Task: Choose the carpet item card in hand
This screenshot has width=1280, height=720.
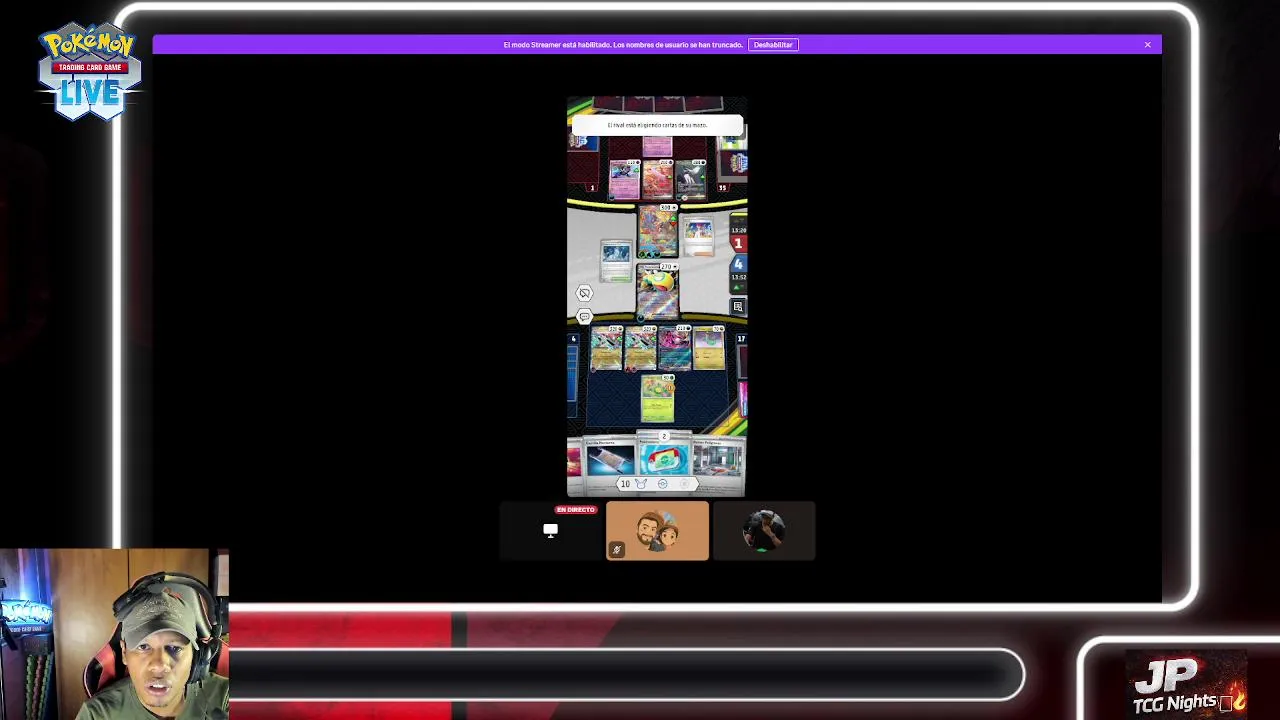Action: tap(609, 461)
